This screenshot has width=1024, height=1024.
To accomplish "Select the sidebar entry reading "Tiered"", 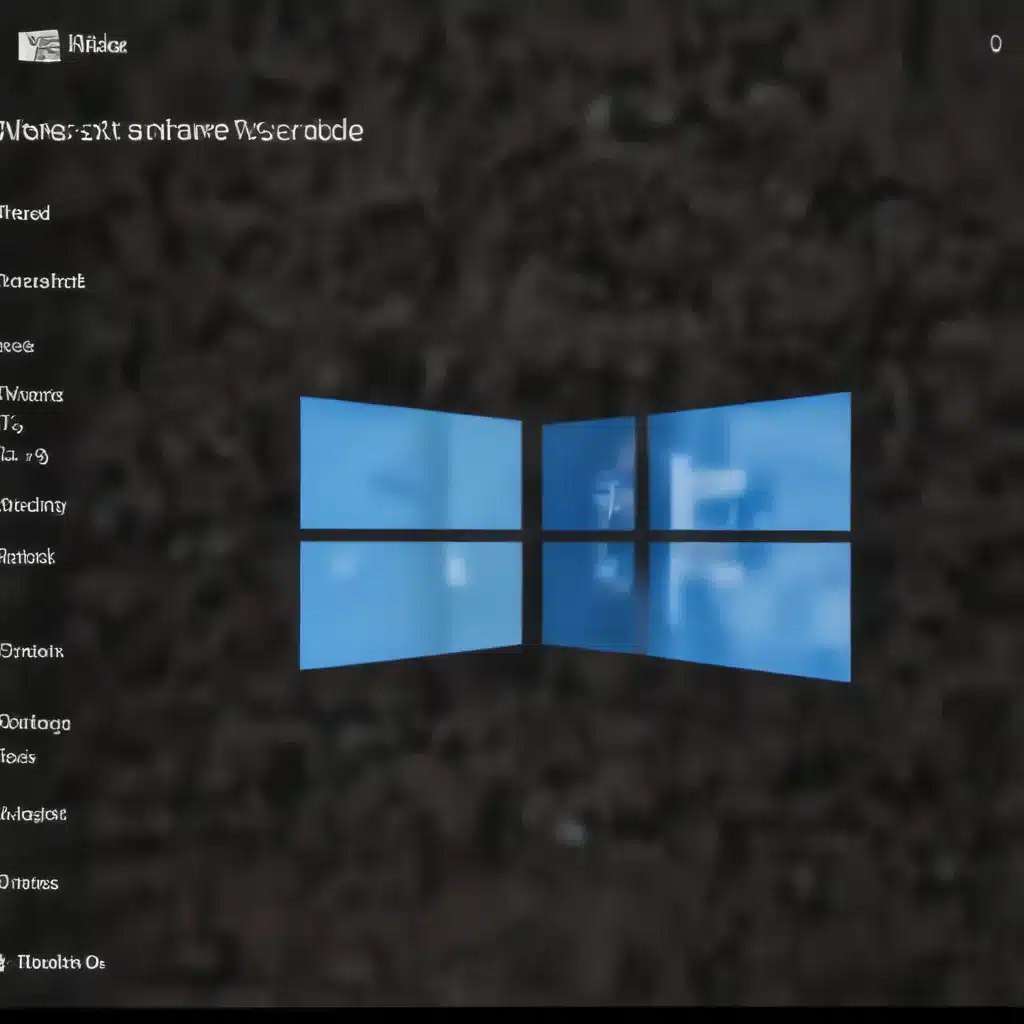I will tap(25, 214).
